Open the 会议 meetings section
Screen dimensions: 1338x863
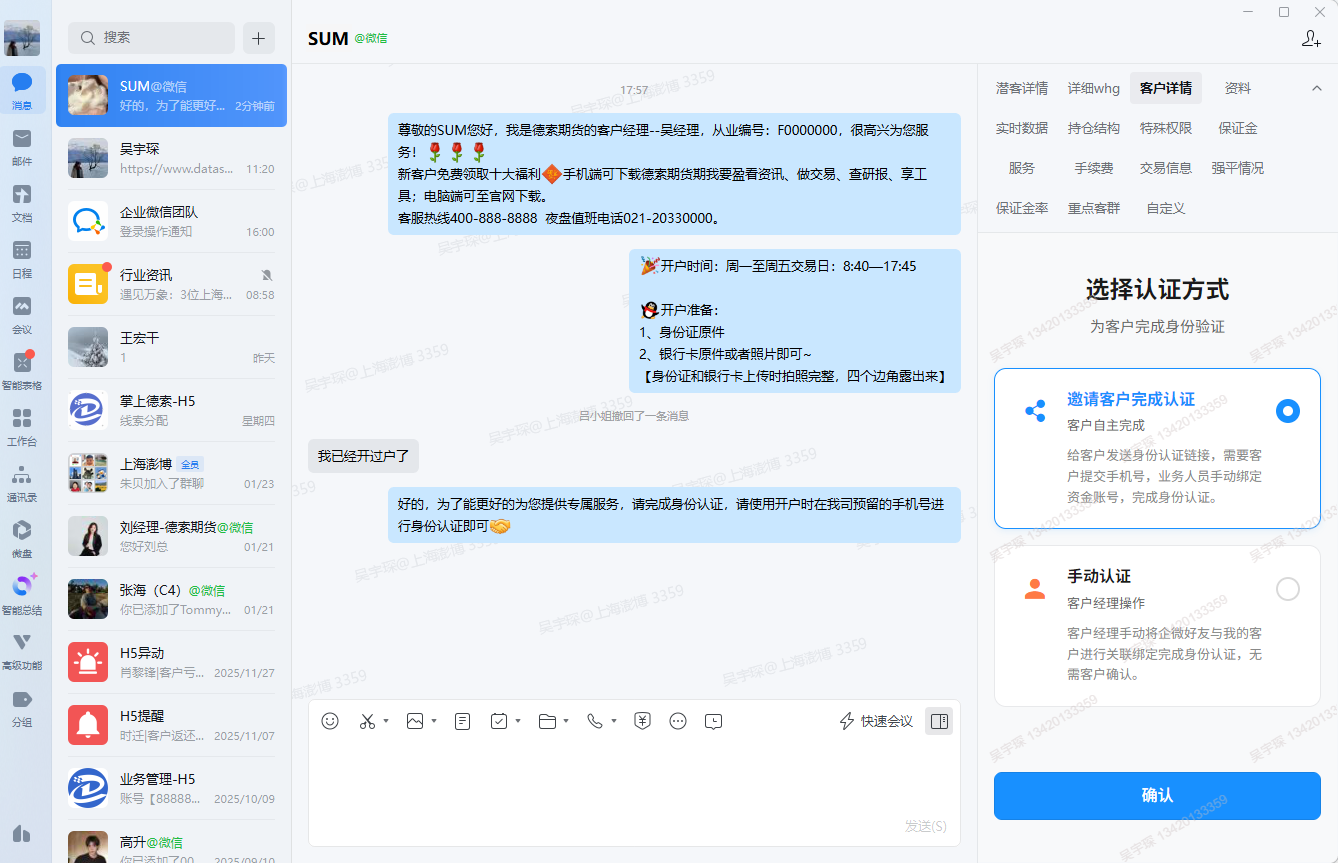22,315
